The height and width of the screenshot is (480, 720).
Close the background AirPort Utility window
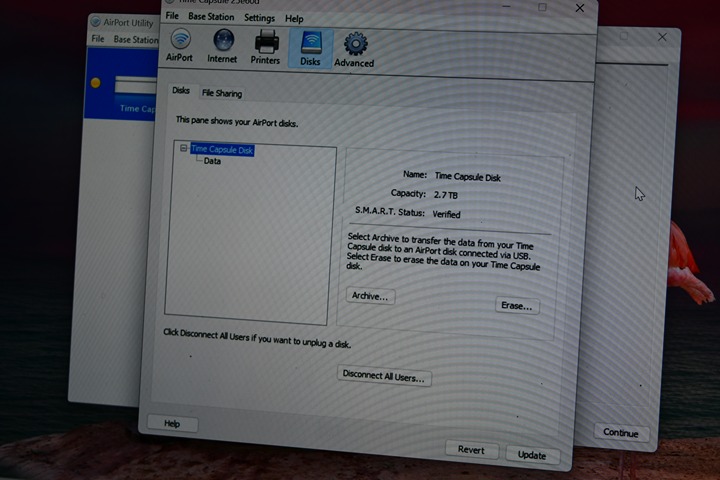(662, 37)
